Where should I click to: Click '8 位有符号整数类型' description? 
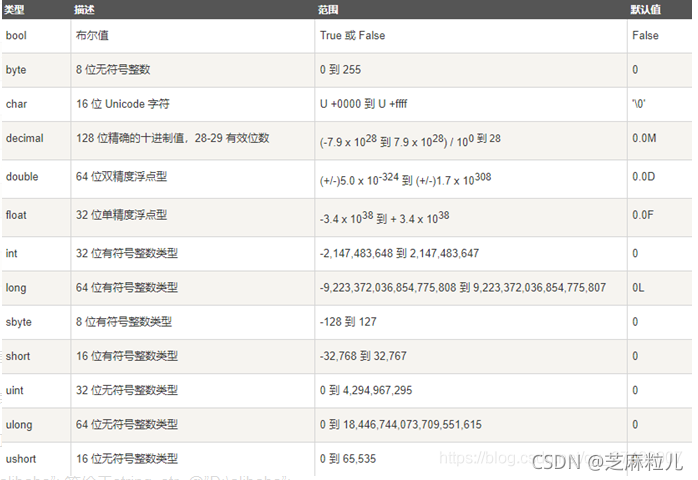point(124,322)
